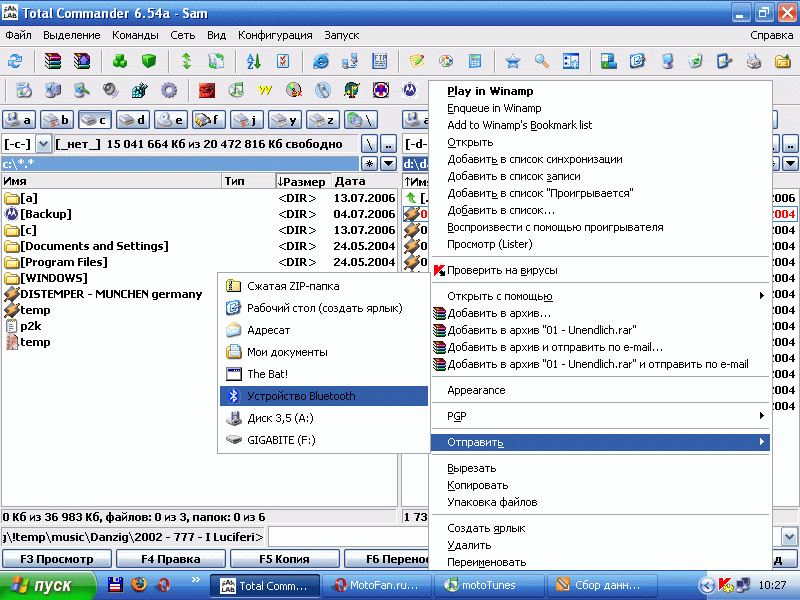Click the cluster of green cubes icon
This screenshot has width=800, height=600.
(x=120, y=62)
